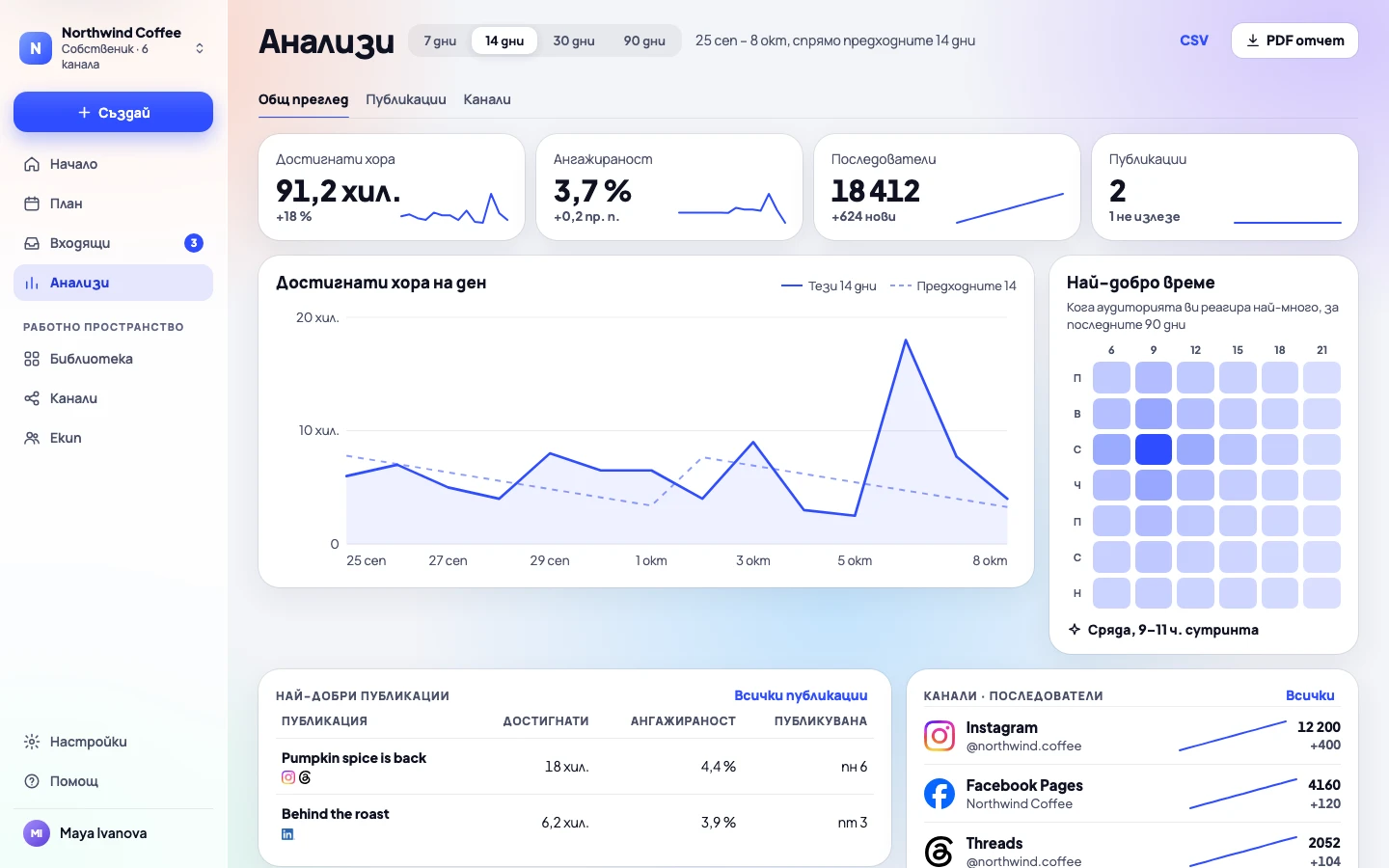
Task: Open the Настройки gear icon
Action: (32, 742)
